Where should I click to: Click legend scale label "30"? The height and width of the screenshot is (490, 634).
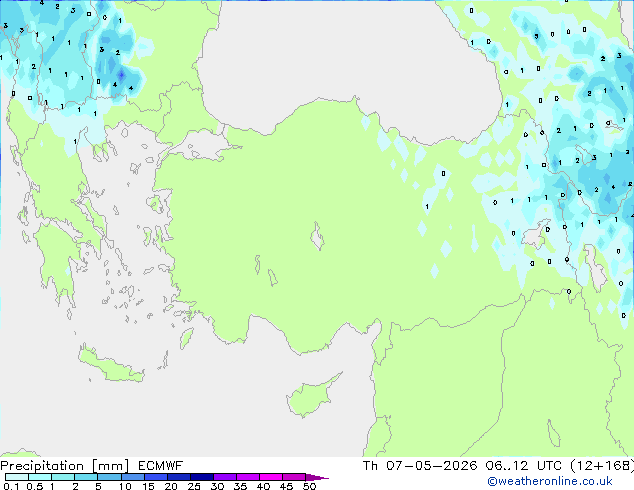click(x=217, y=486)
